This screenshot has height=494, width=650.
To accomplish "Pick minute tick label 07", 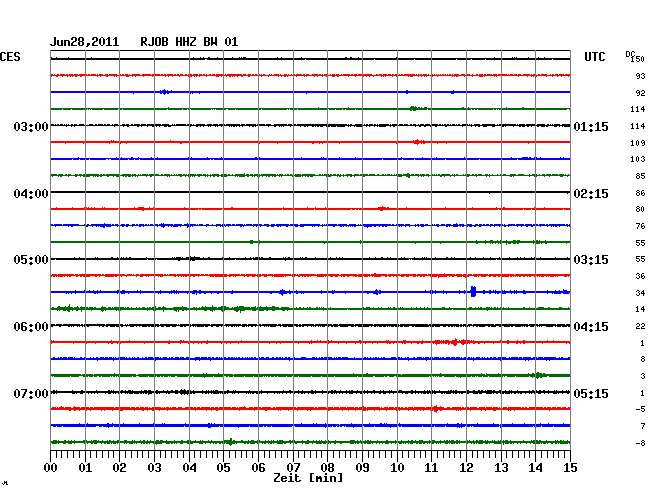I will [x=293, y=468].
